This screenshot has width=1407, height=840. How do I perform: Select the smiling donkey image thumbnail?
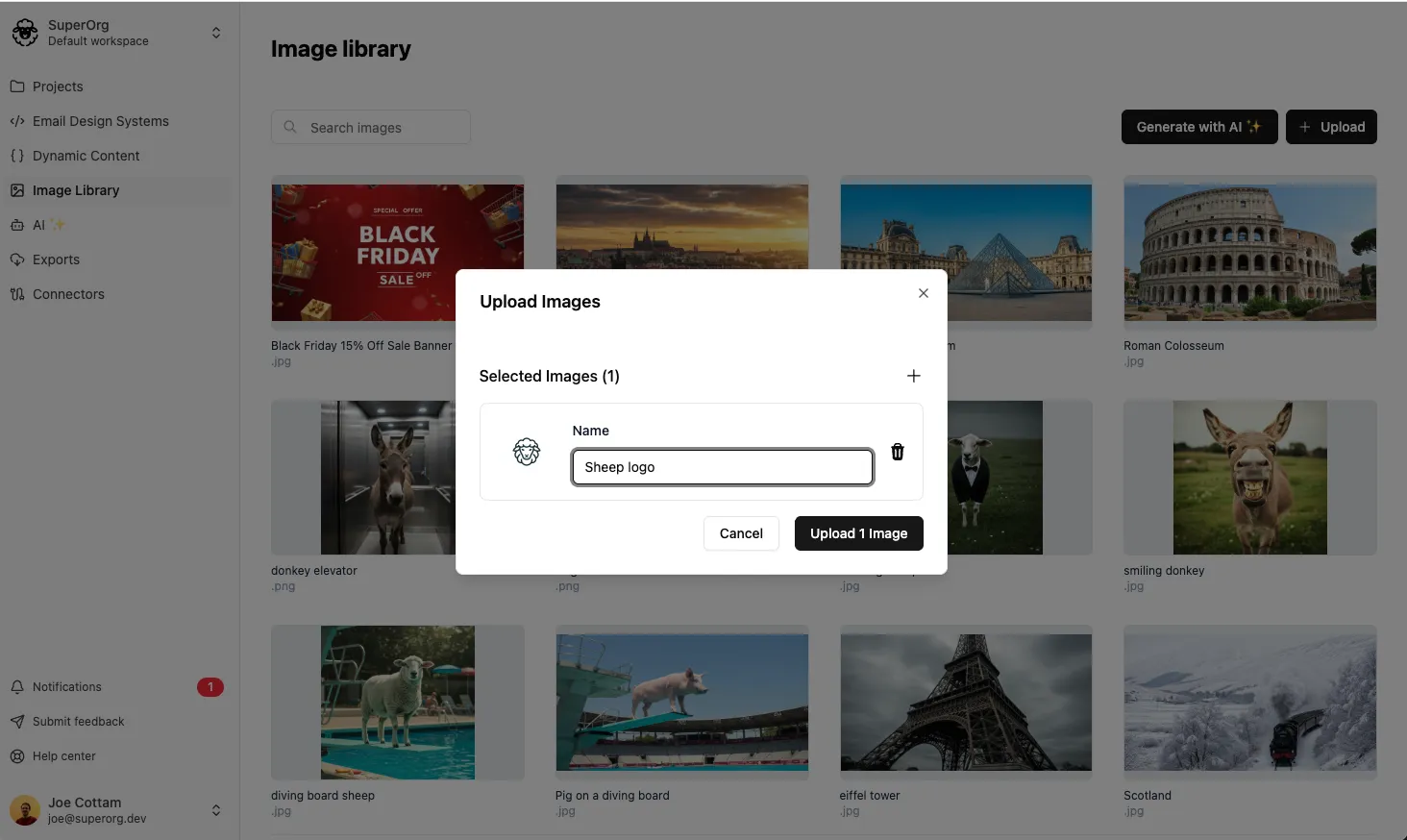point(1249,478)
